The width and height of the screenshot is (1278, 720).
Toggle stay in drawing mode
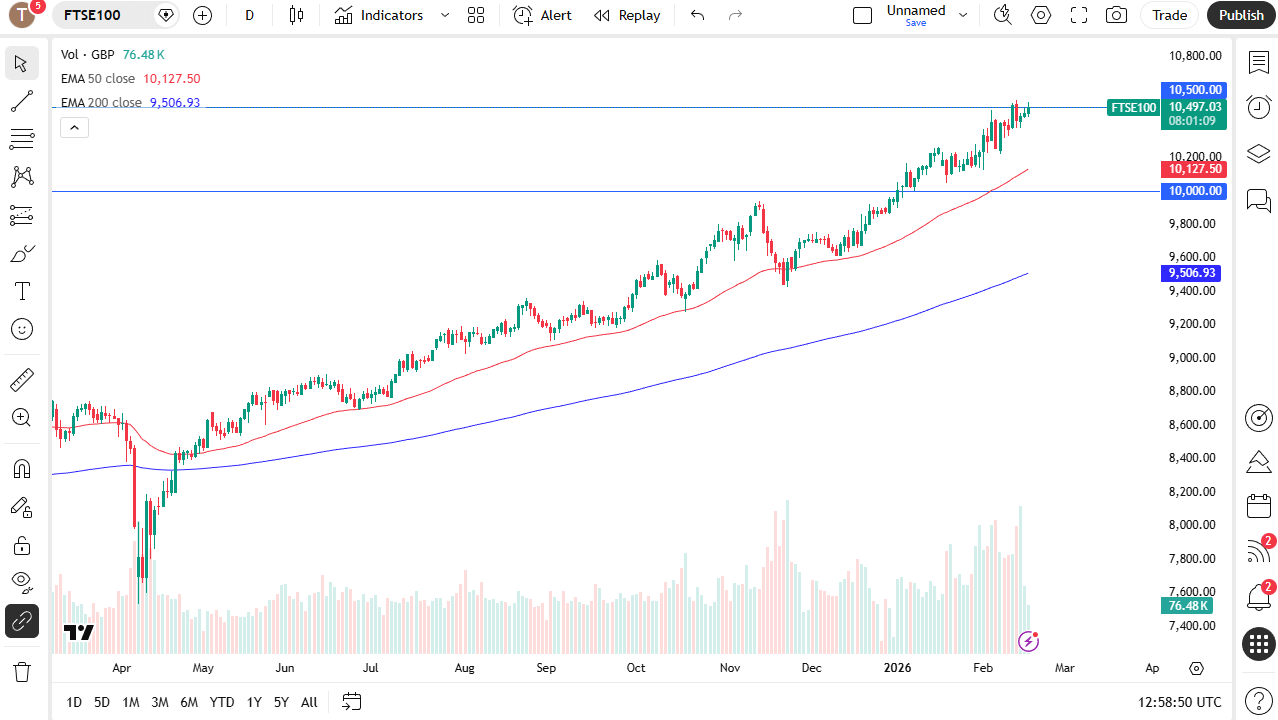(21, 507)
